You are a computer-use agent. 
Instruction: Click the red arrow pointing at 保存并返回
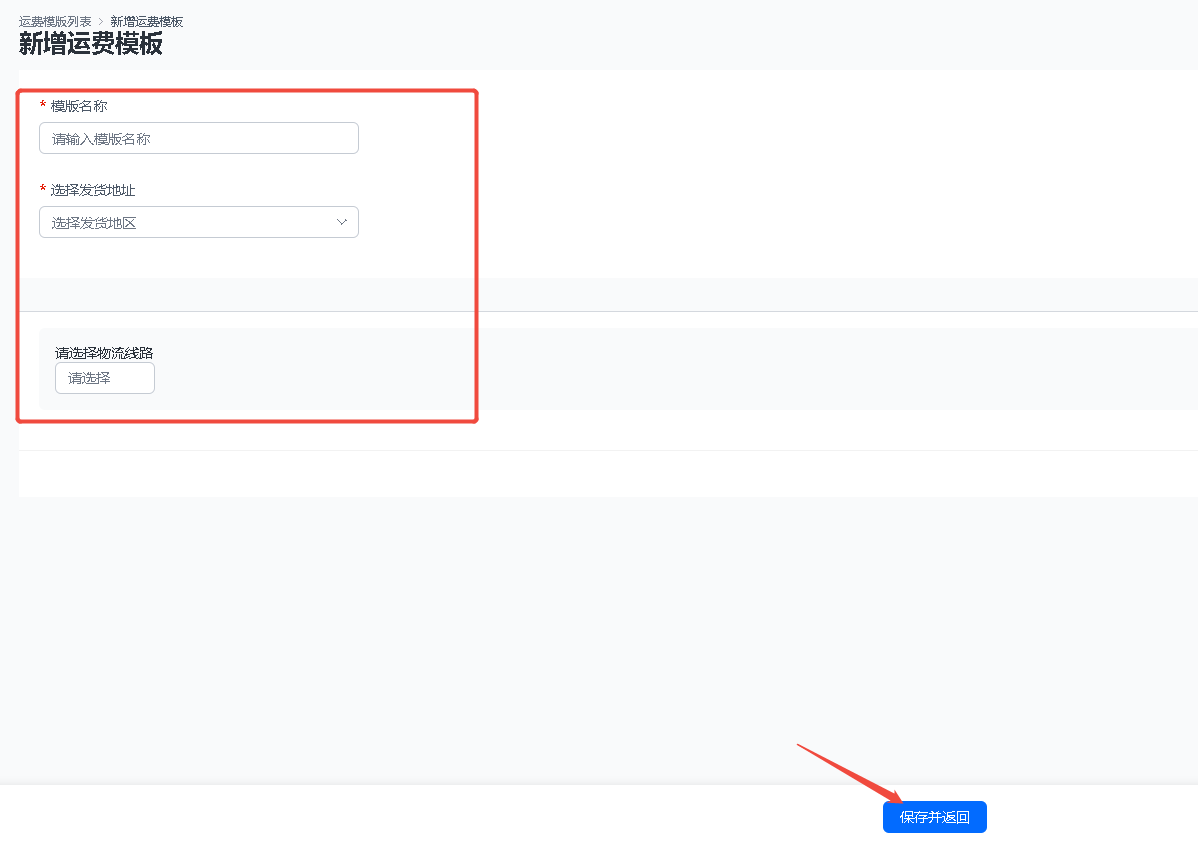[850, 773]
